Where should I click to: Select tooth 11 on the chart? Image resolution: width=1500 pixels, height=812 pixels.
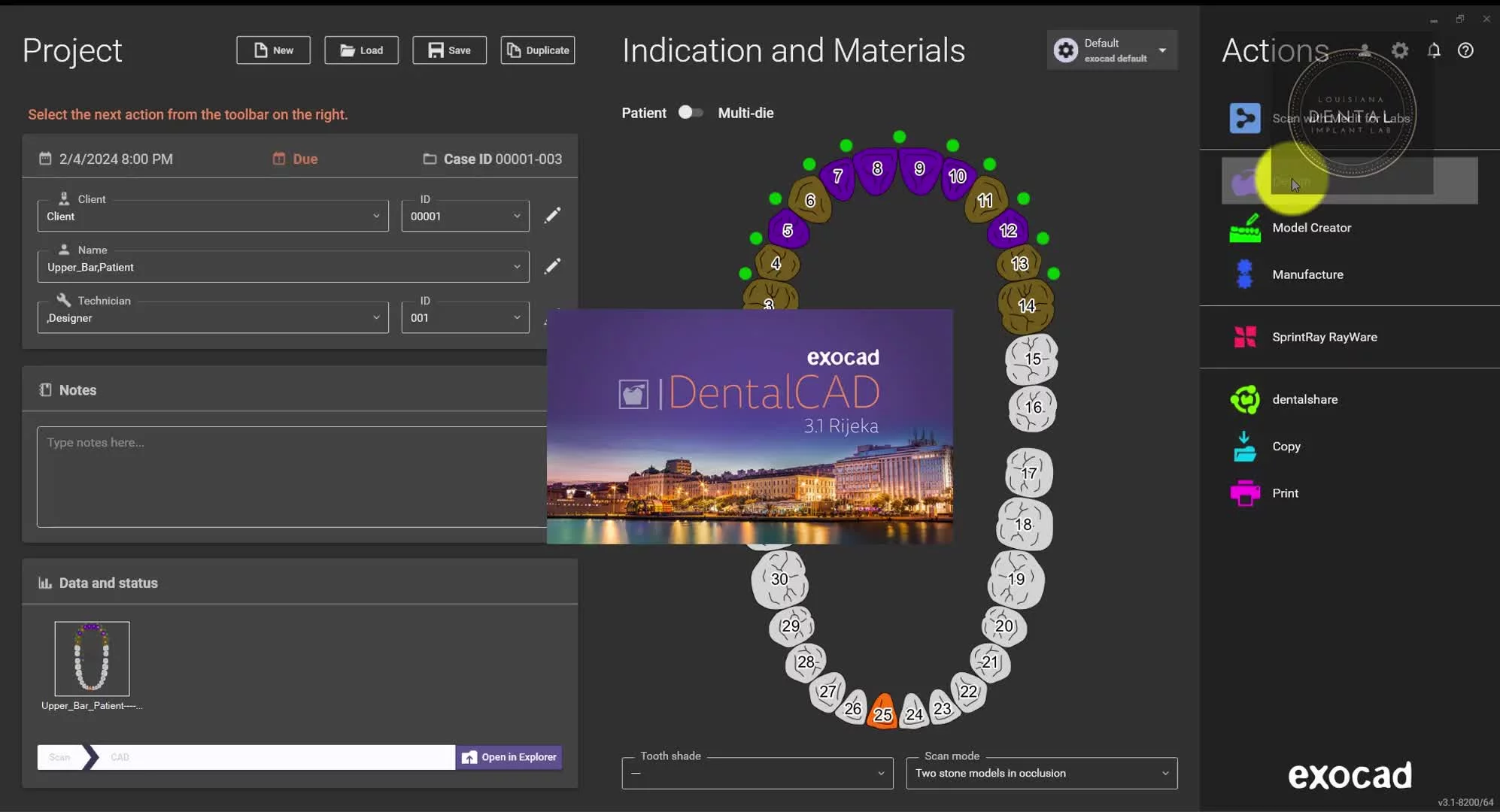point(985,200)
